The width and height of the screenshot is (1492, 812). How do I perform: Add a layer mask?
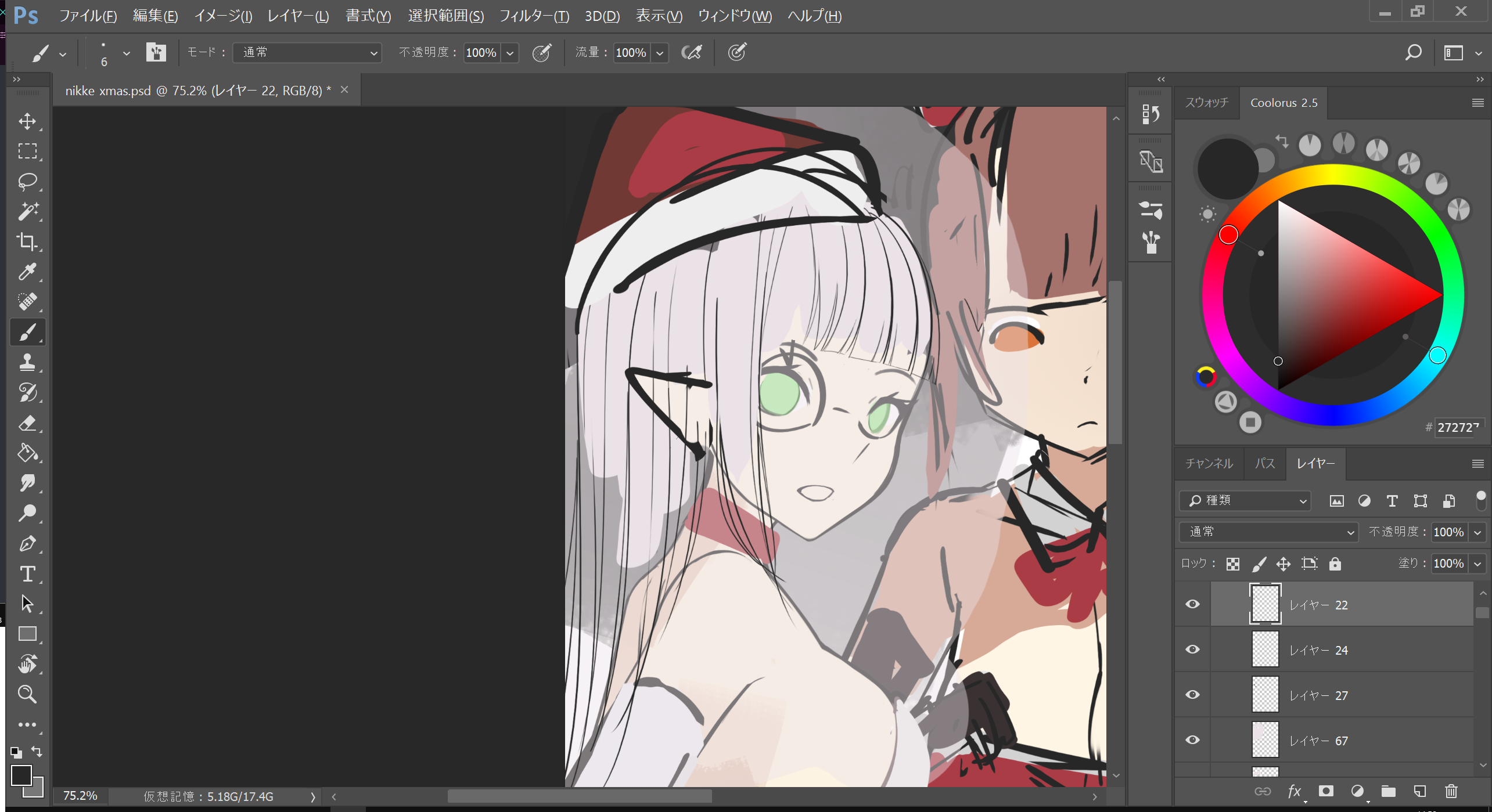click(x=1325, y=791)
